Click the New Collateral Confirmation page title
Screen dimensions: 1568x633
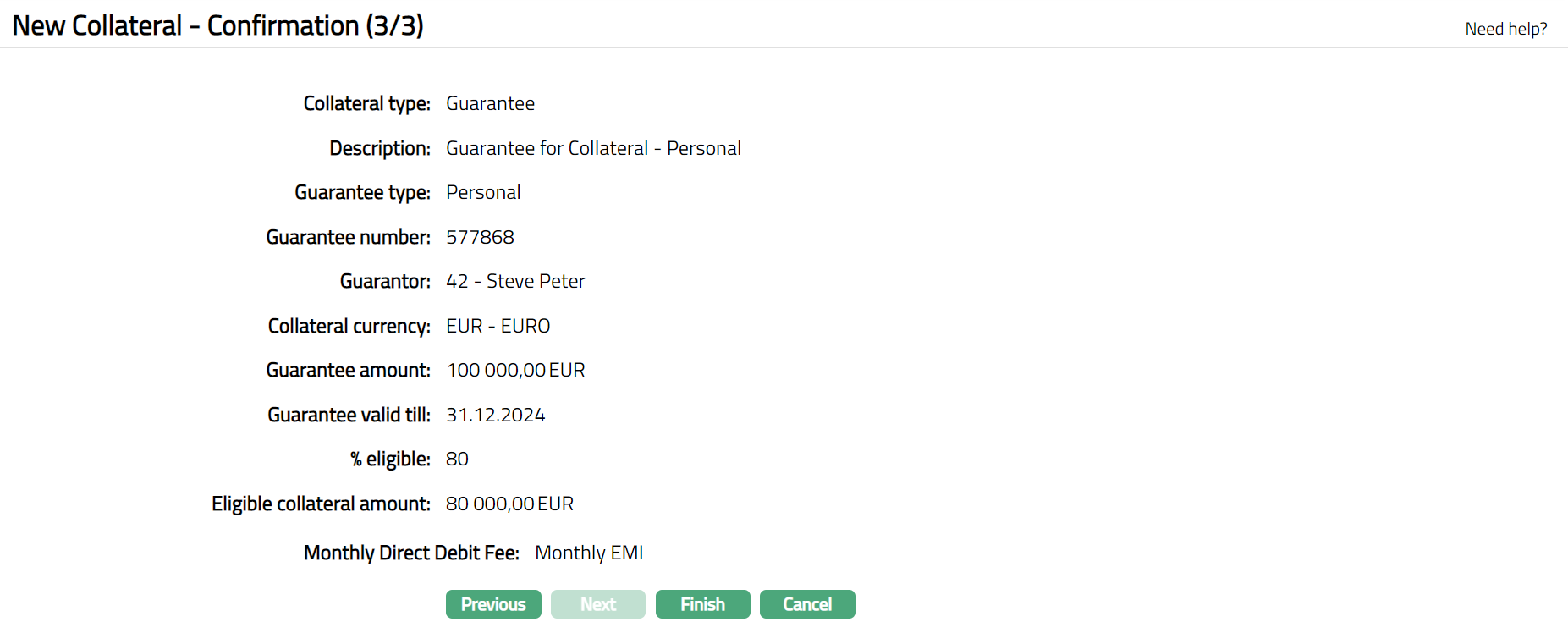(217, 25)
